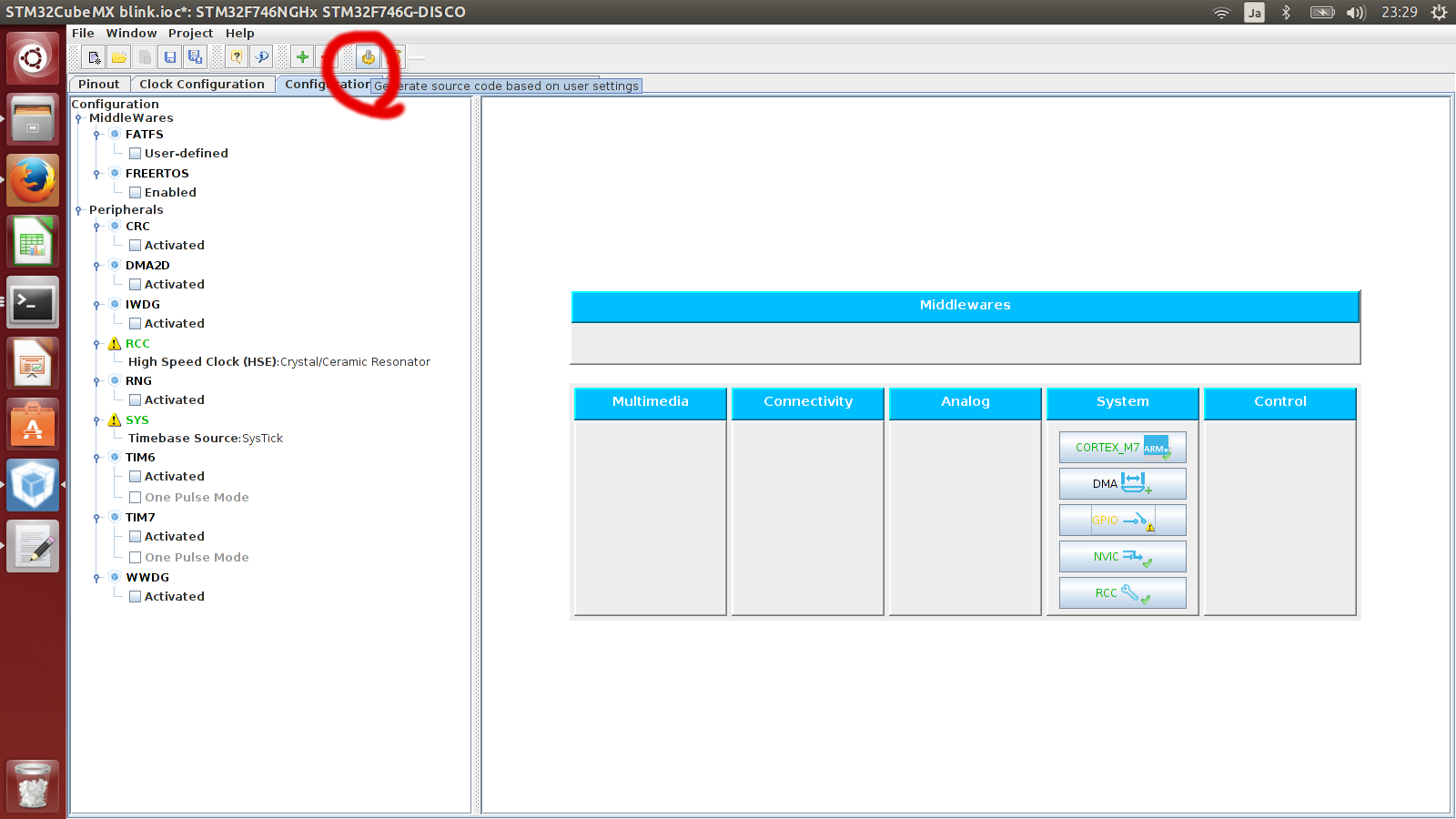Collapse the FATFS tree node
The height and width of the screenshot is (819, 1456).
click(96, 135)
